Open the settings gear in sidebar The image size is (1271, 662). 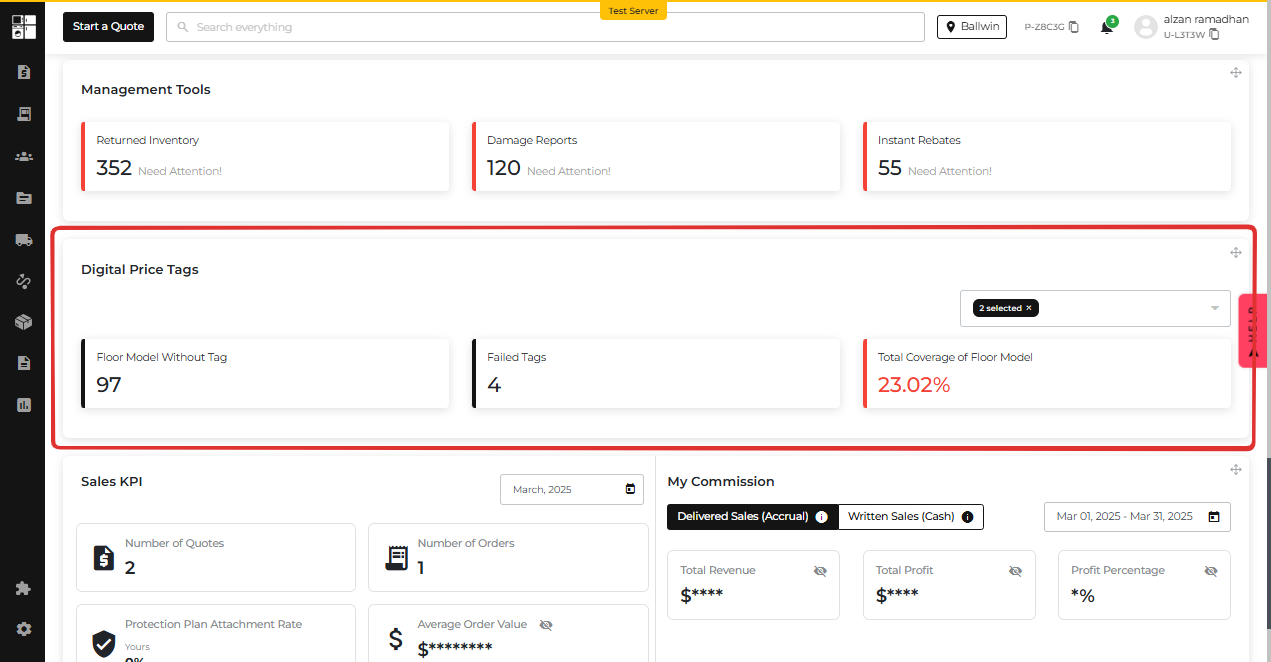tap(23, 629)
